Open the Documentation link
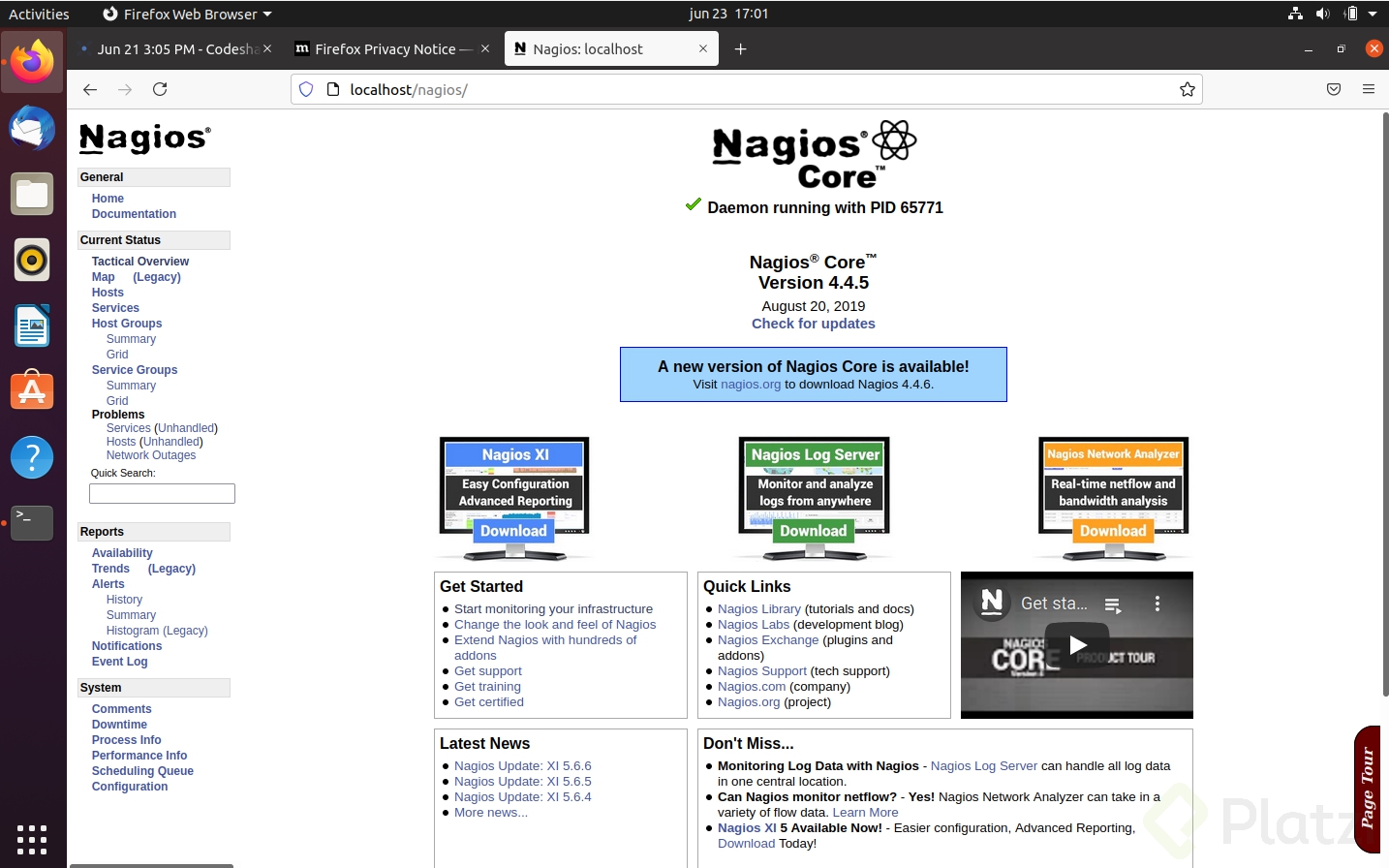The width and height of the screenshot is (1389, 868). point(134,214)
